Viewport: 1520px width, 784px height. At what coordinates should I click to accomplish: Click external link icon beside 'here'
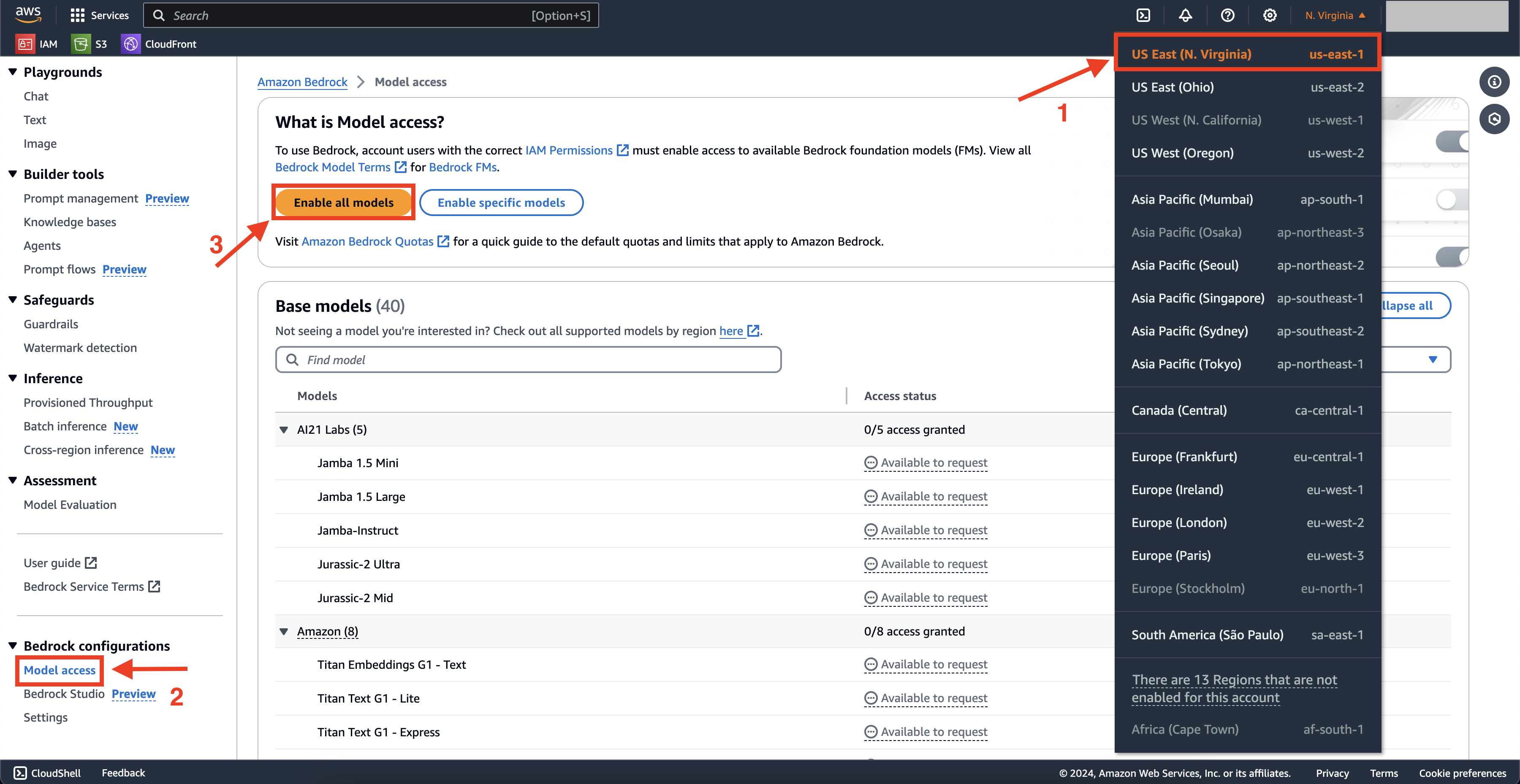coord(754,331)
